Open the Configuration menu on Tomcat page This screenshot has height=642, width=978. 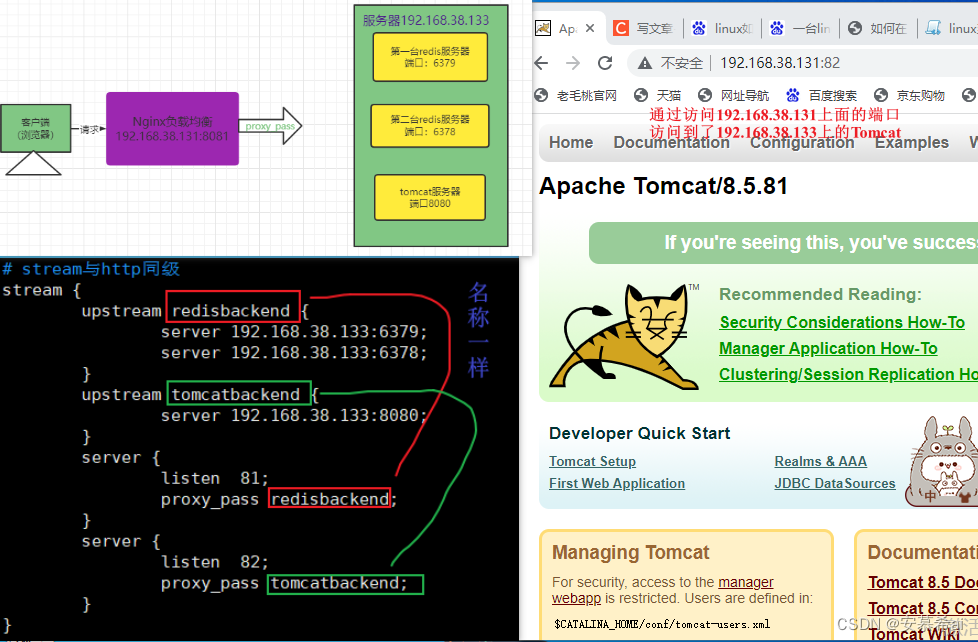802,143
